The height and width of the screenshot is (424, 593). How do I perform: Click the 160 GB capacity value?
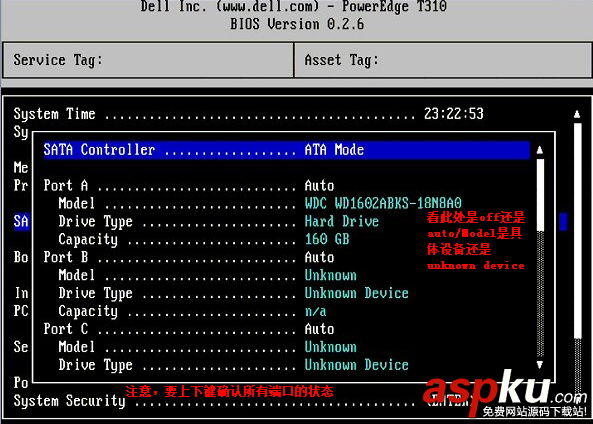pyautogui.click(x=327, y=239)
